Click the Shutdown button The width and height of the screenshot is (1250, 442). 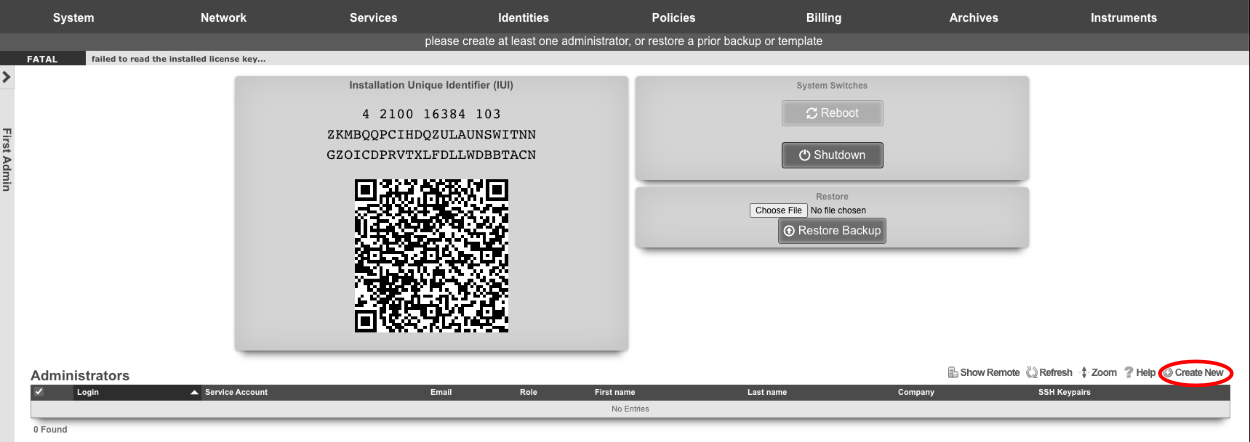[x=832, y=155]
